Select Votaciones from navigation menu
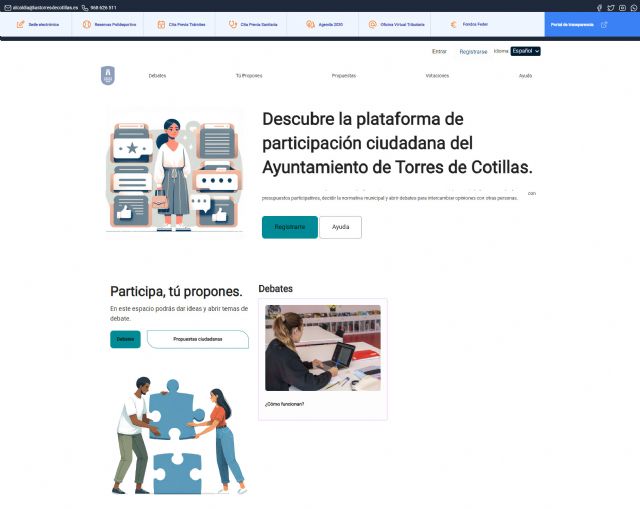This screenshot has height=509, width=640. pos(436,76)
